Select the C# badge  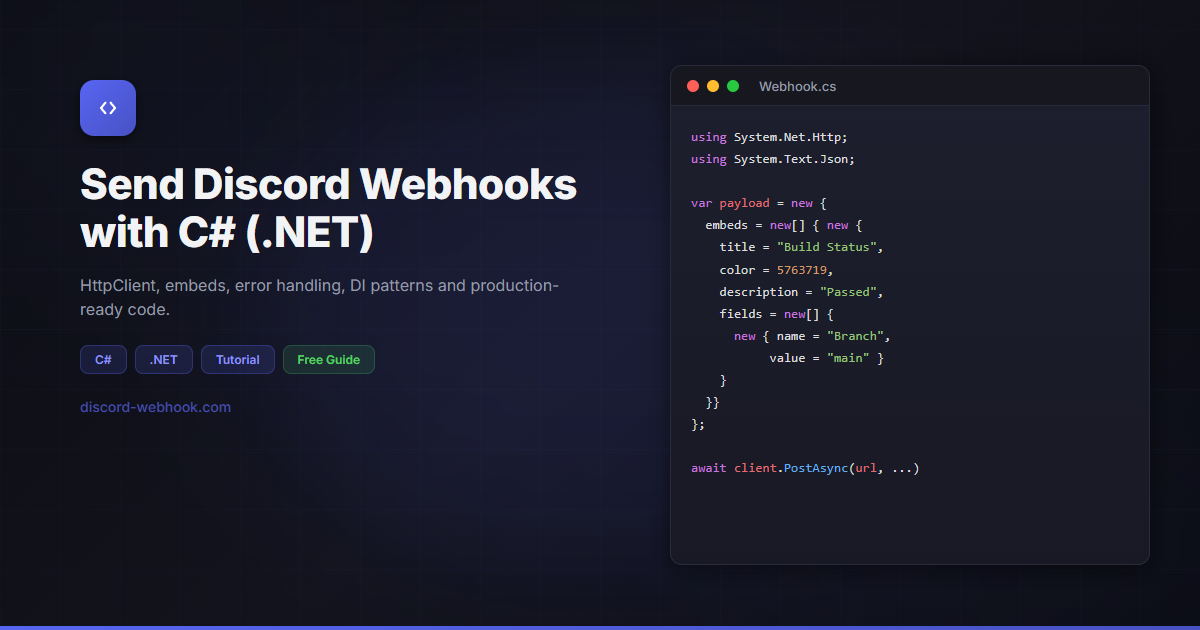(x=103, y=359)
